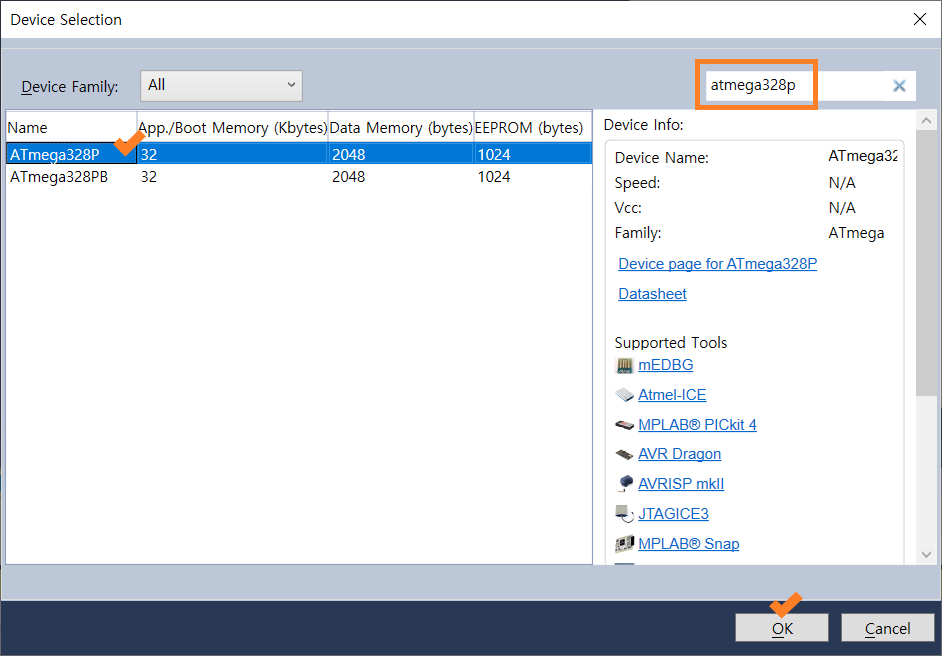942x656 pixels.
Task: Open Device page for ATmega328P link
Action: 717,264
